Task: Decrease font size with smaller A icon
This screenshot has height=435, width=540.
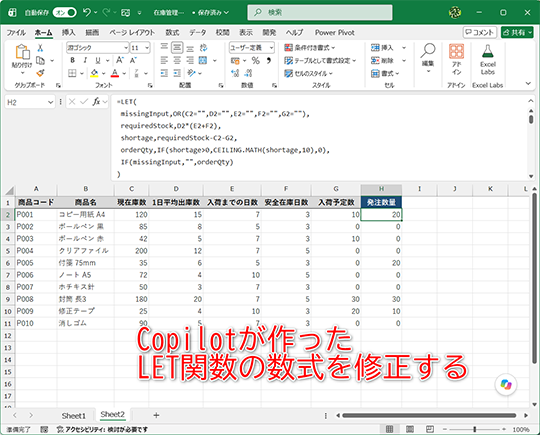Action: coord(133,60)
